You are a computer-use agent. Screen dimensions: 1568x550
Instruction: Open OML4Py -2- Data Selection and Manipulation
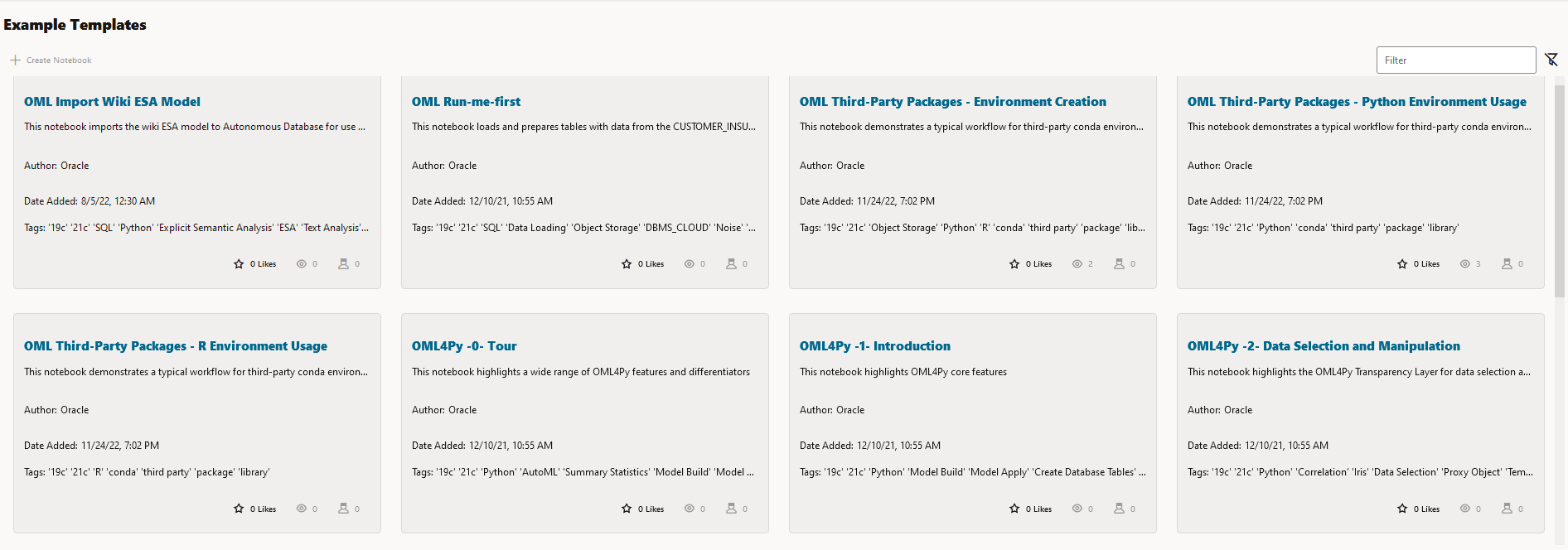pos(1324,346)
